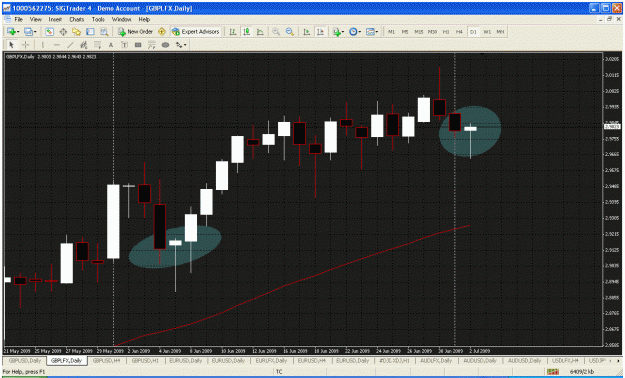Image resolution: width=625 pixels, height=378 pixels.
Task: Toggle chart Auto Scroll
Action: (x=307, y=32)
